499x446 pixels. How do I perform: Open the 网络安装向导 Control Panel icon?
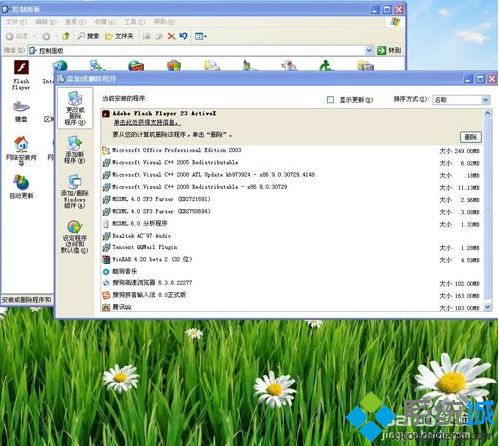tap(21, 151)
